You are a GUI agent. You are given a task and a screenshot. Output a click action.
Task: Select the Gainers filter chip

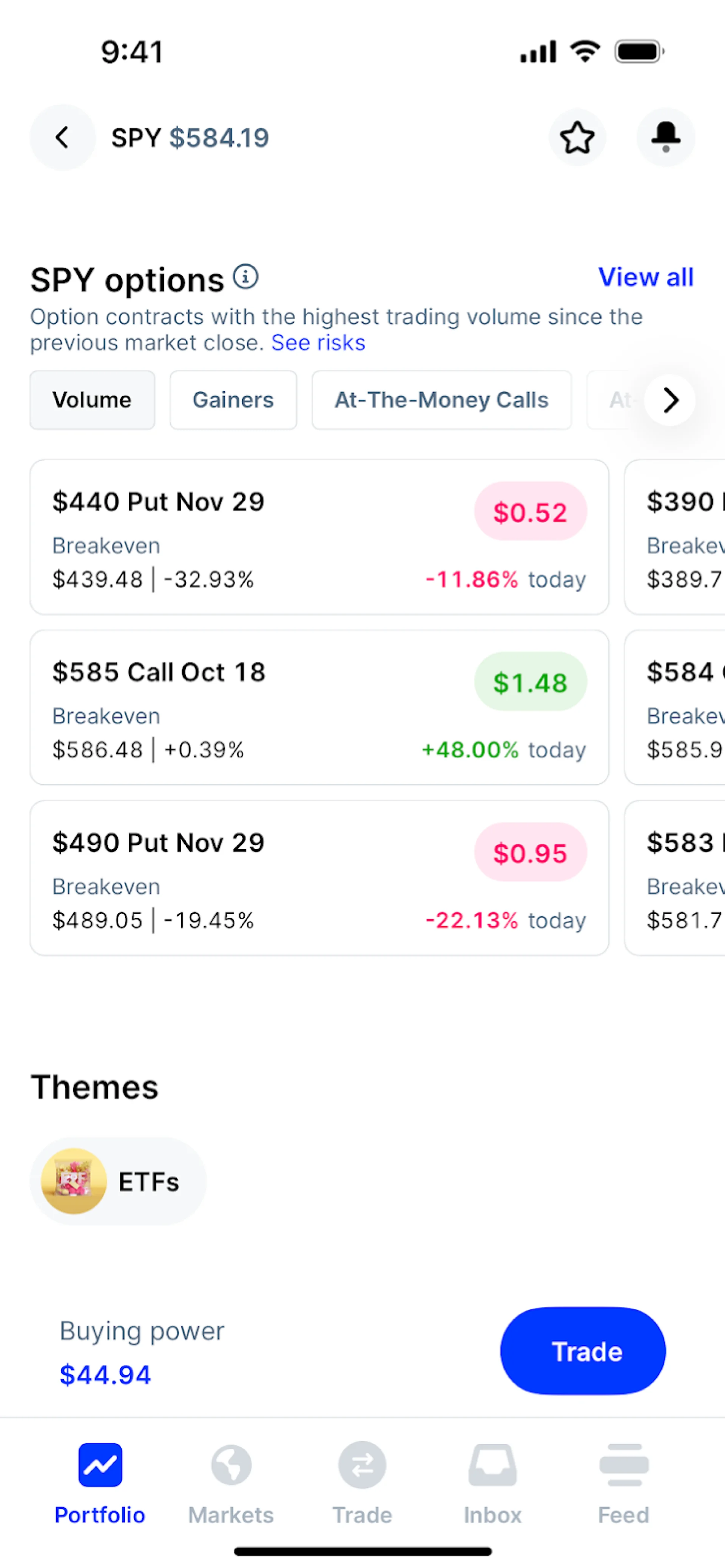click(x=233, y=400)
